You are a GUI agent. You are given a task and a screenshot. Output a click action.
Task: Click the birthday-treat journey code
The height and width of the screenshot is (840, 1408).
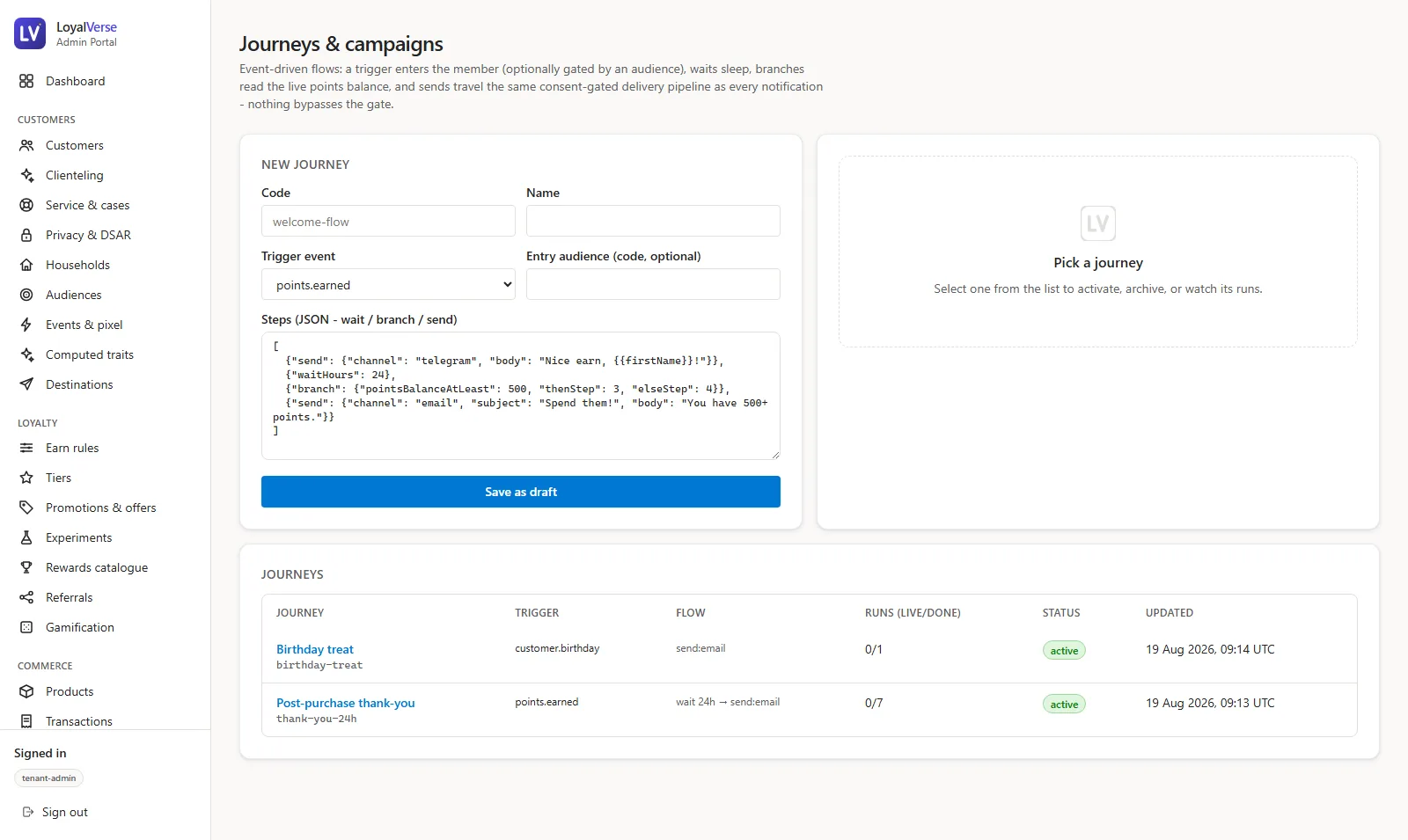(x=319, y=665)
